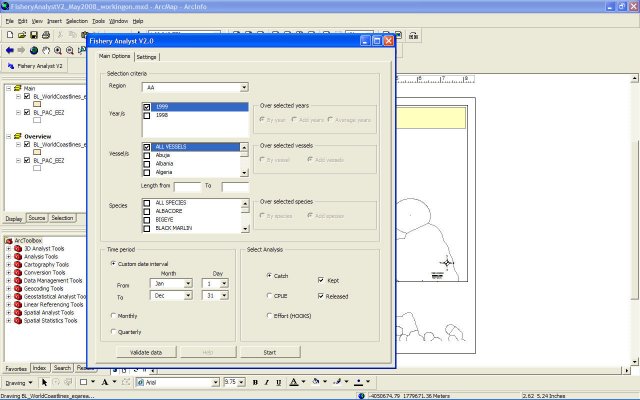Collapse the Overview data frame
This screenshot has height=400, width=640.
[9, 136]
